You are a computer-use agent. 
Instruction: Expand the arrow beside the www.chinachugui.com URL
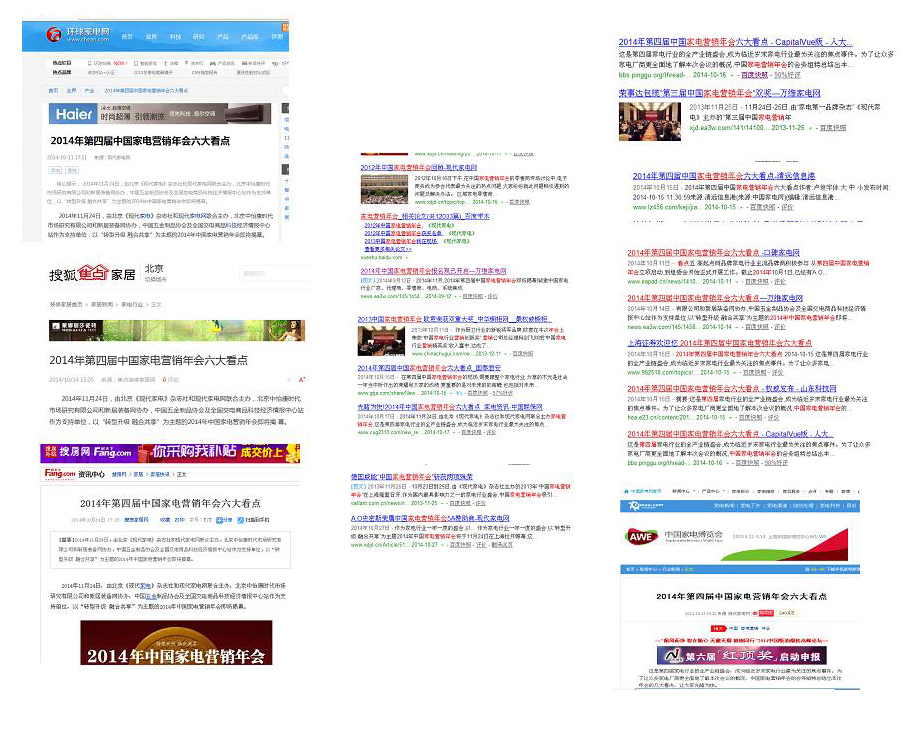click(x=506, y=354)
